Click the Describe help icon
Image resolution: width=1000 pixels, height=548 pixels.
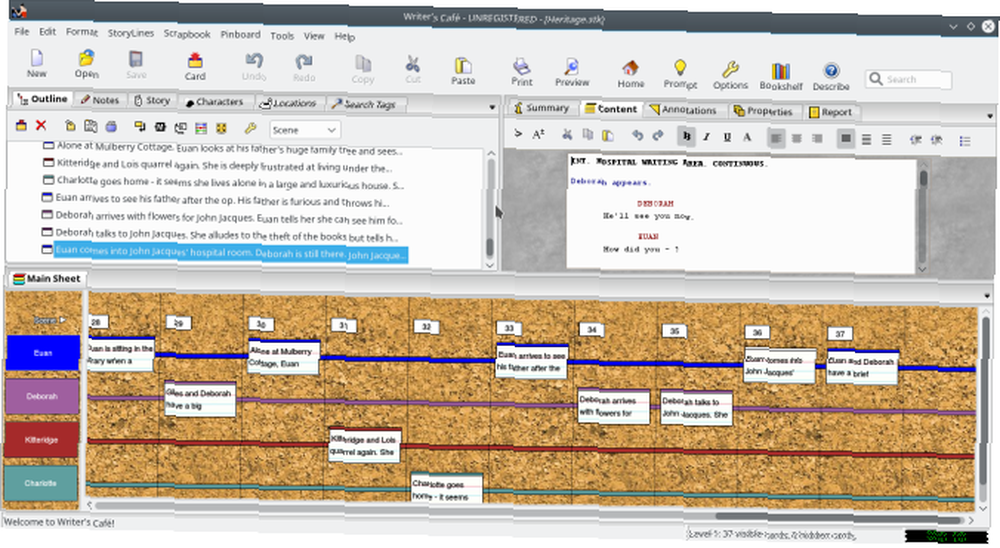pyautogui.click(x=830, y=77)
